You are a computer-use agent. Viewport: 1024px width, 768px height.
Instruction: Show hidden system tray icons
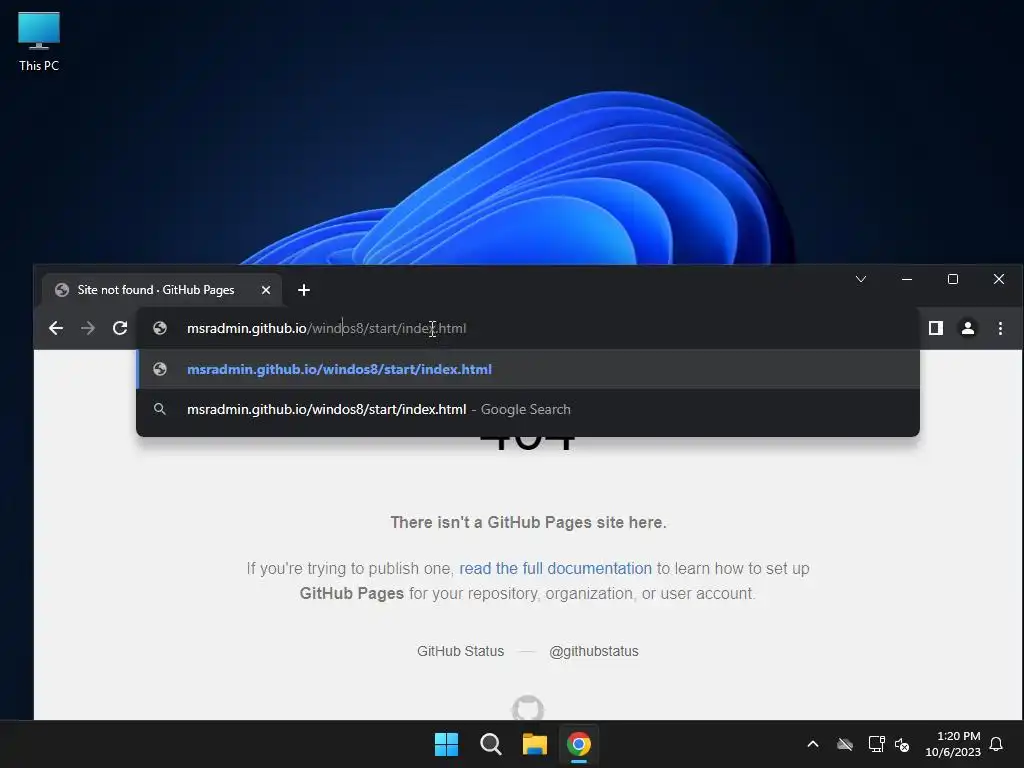813,744
